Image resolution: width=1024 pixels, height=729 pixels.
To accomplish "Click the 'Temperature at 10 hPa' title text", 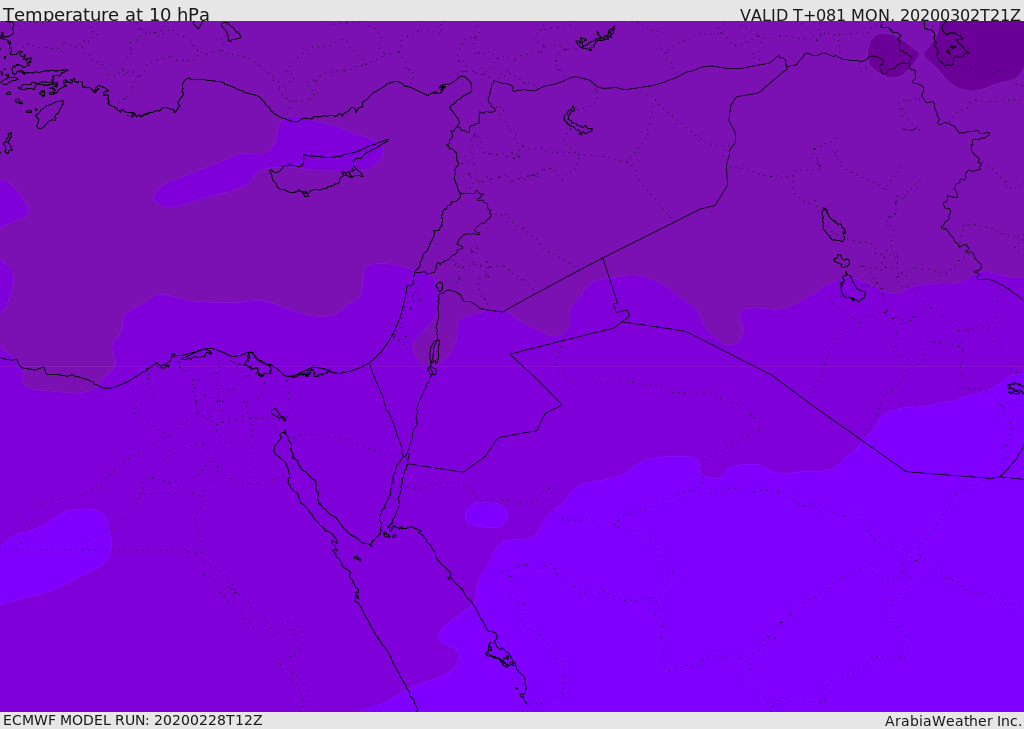I will (106, 14).
